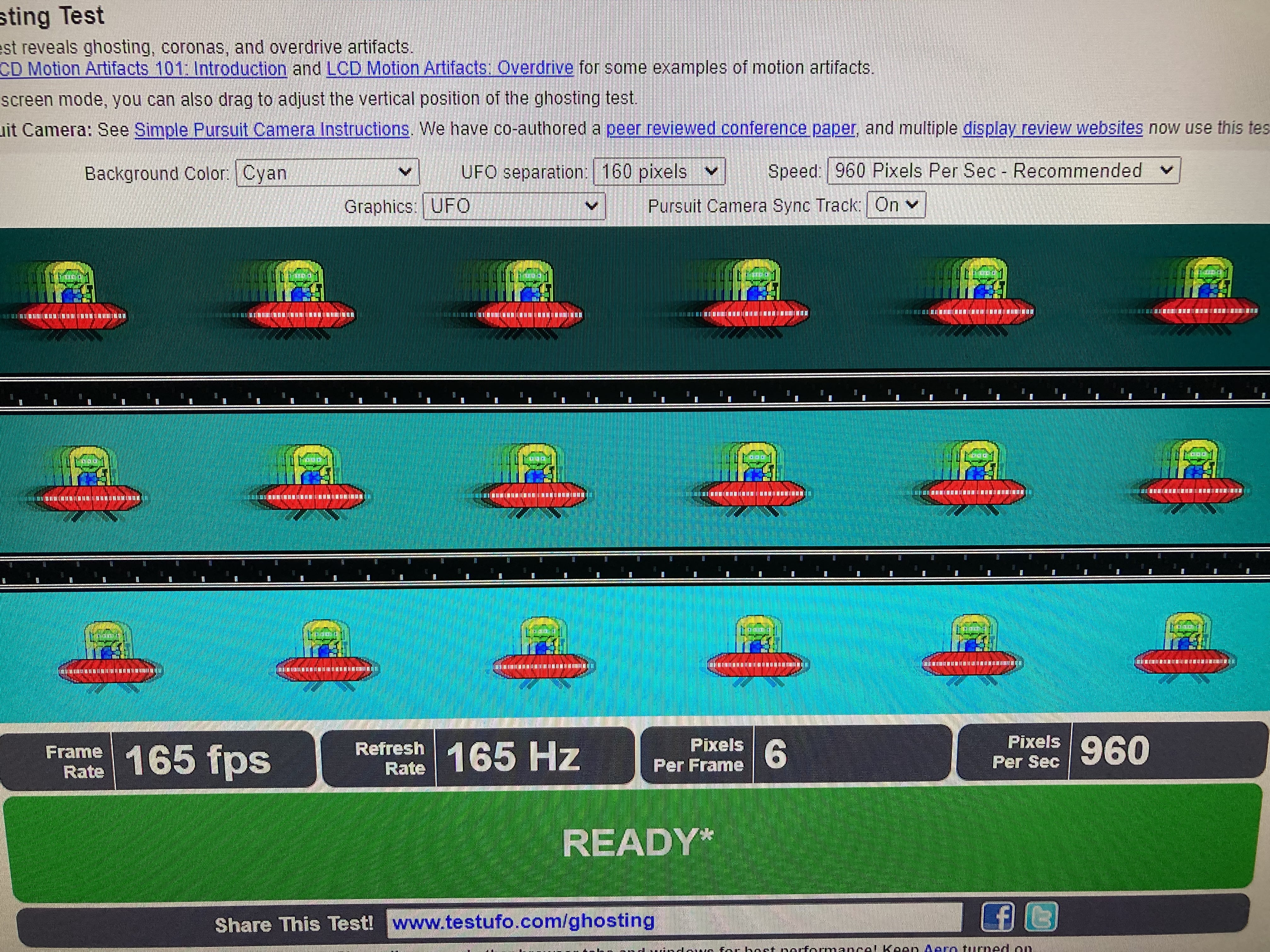
Task: Click the Twitter share icon
Action: click(x=1040, y=916)
